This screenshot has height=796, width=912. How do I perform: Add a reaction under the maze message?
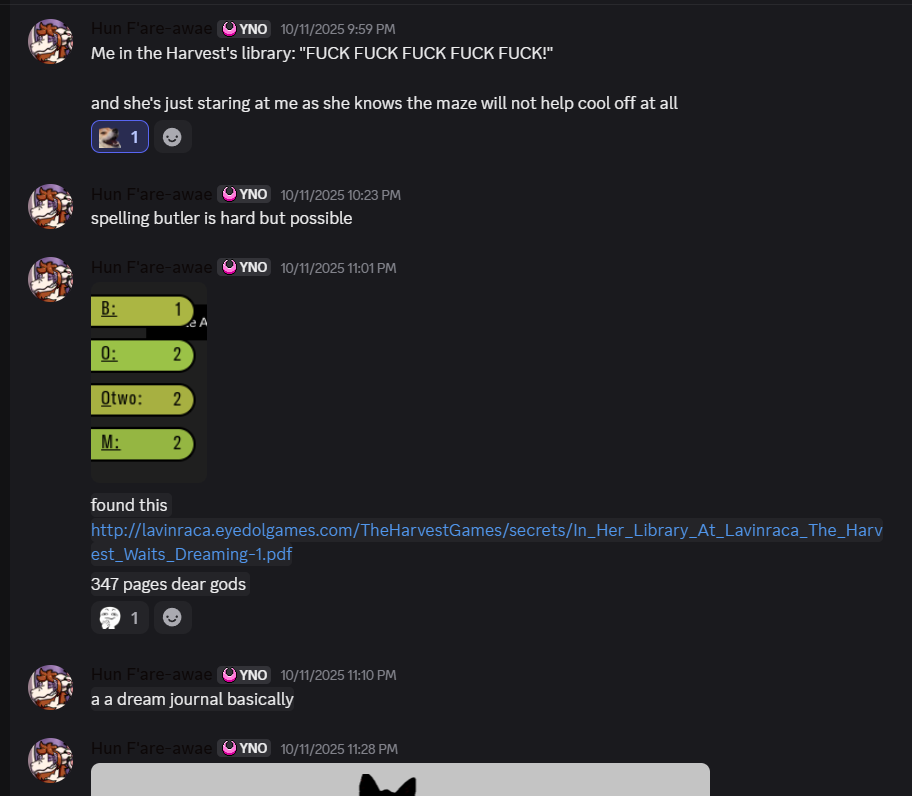[172, 137]
